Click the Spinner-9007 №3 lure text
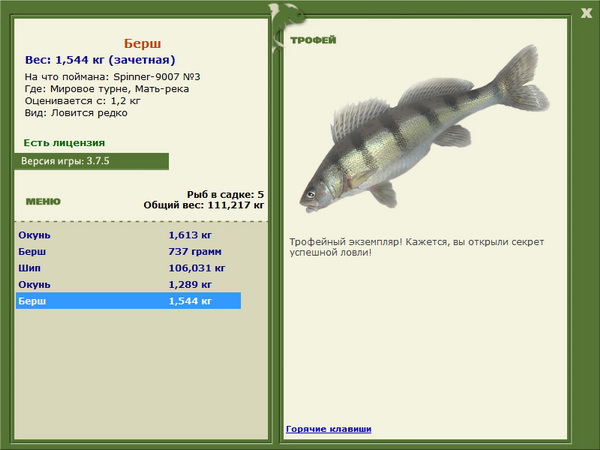600x450 pixels. click(157, 77)
